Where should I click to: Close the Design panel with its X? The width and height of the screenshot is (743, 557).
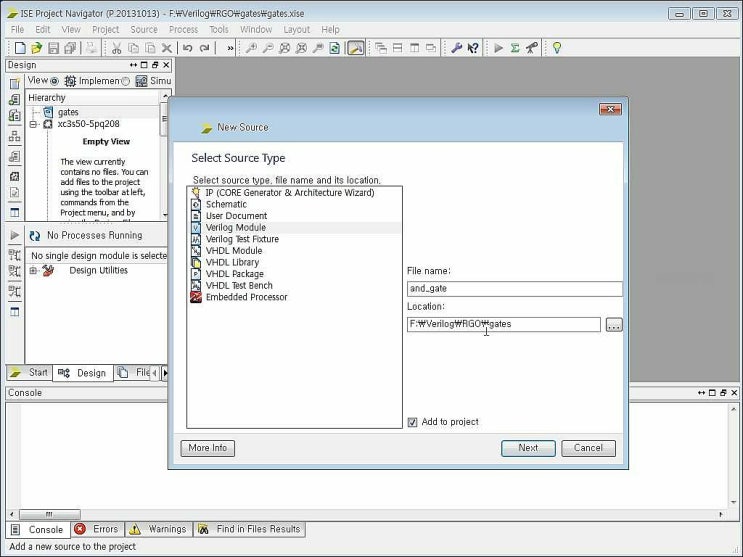(x=166, y=65)
